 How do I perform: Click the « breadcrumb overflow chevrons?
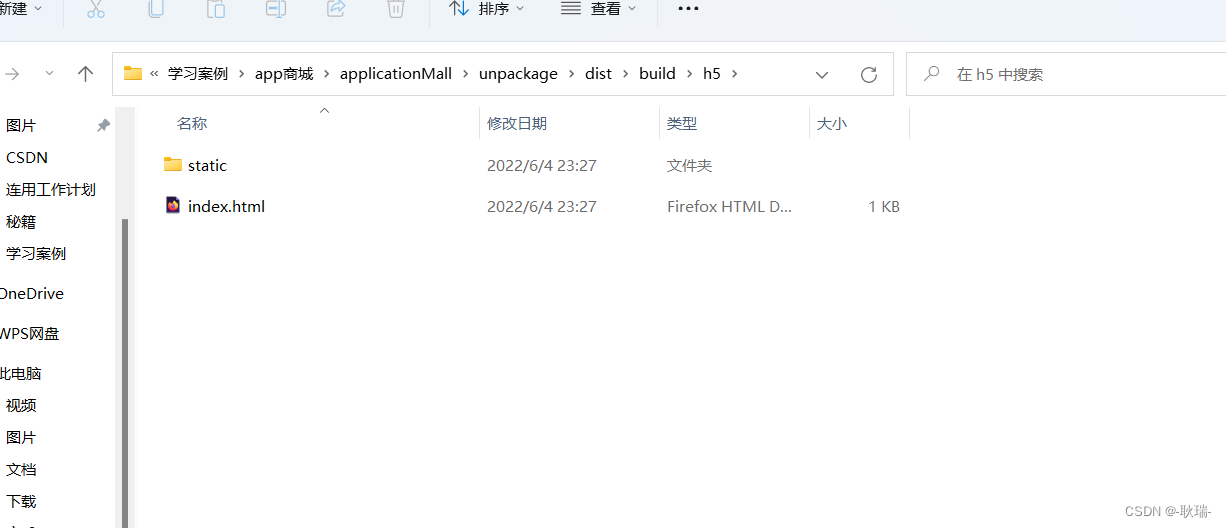click(155, 74)
